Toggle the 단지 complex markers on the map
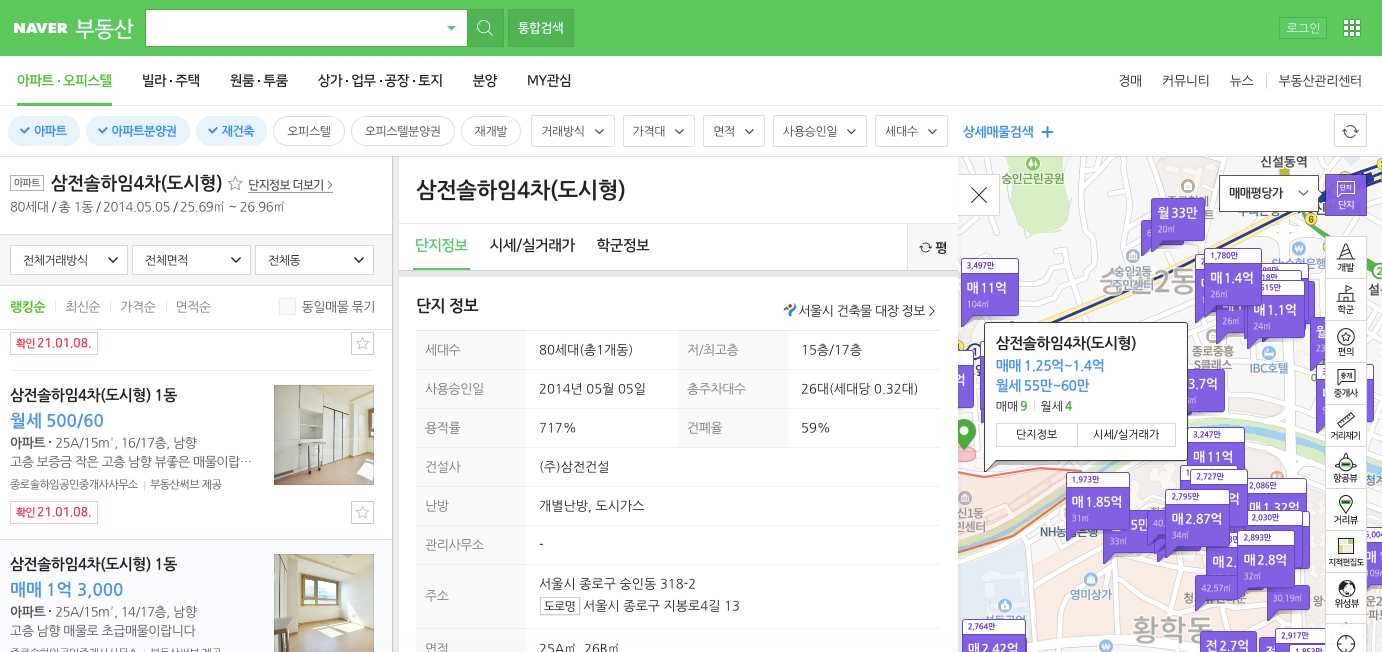The width and height of the screenshot is (1382, 652). coord(1345,193)
